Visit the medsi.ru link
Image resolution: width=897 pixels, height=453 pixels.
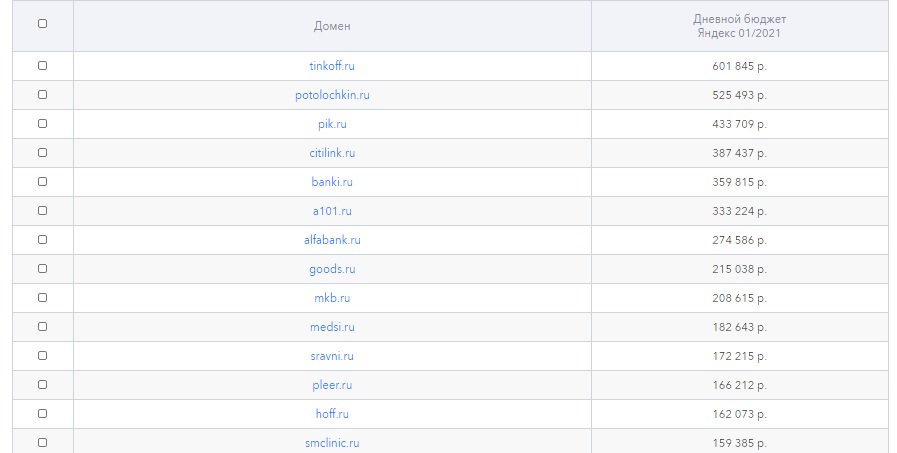pyautogui.click(x=332, y=327)
